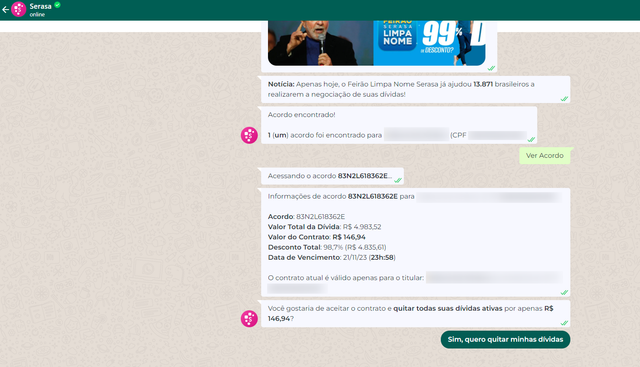Click the 'Data de Vencimento: 21/11/23' line
This screenshot has width=640, height=367.
point(331,257)
